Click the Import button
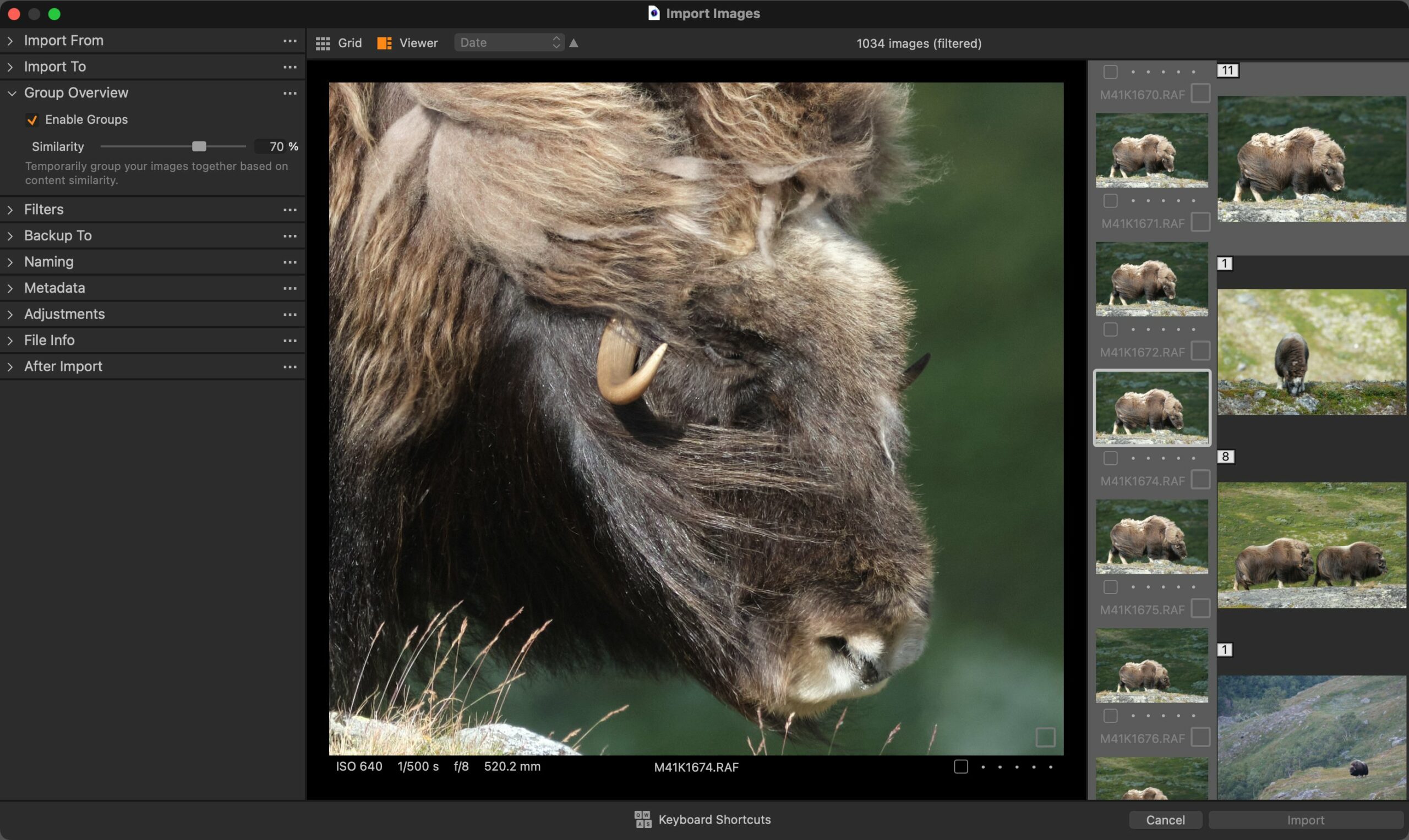The image size is (1409, 840). [x=1305, y=820]
